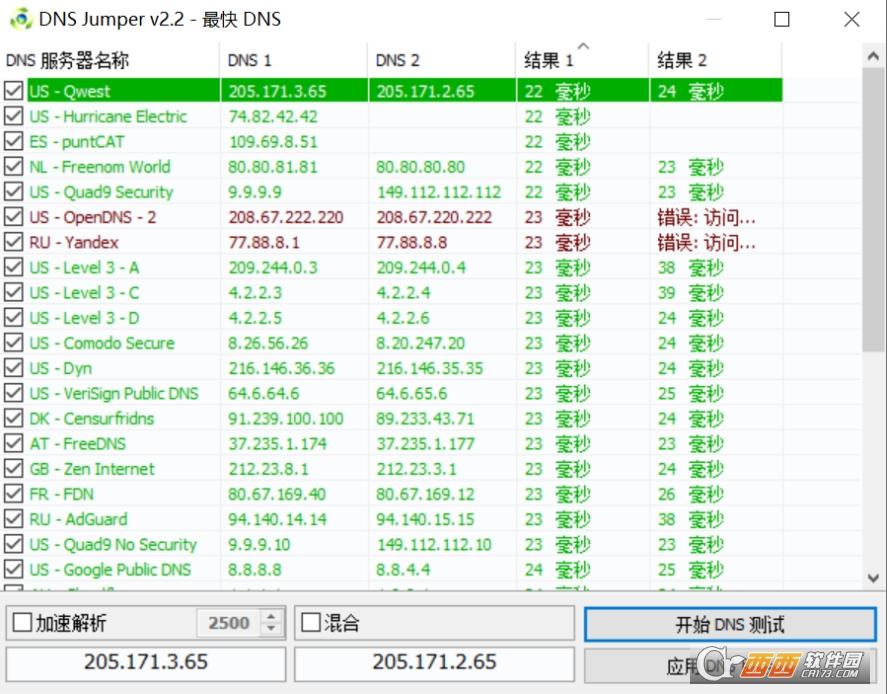Toggle the ES - puntCAT checkbox
The height and width of the screenshot is (694, 890).
pos(14,141)
